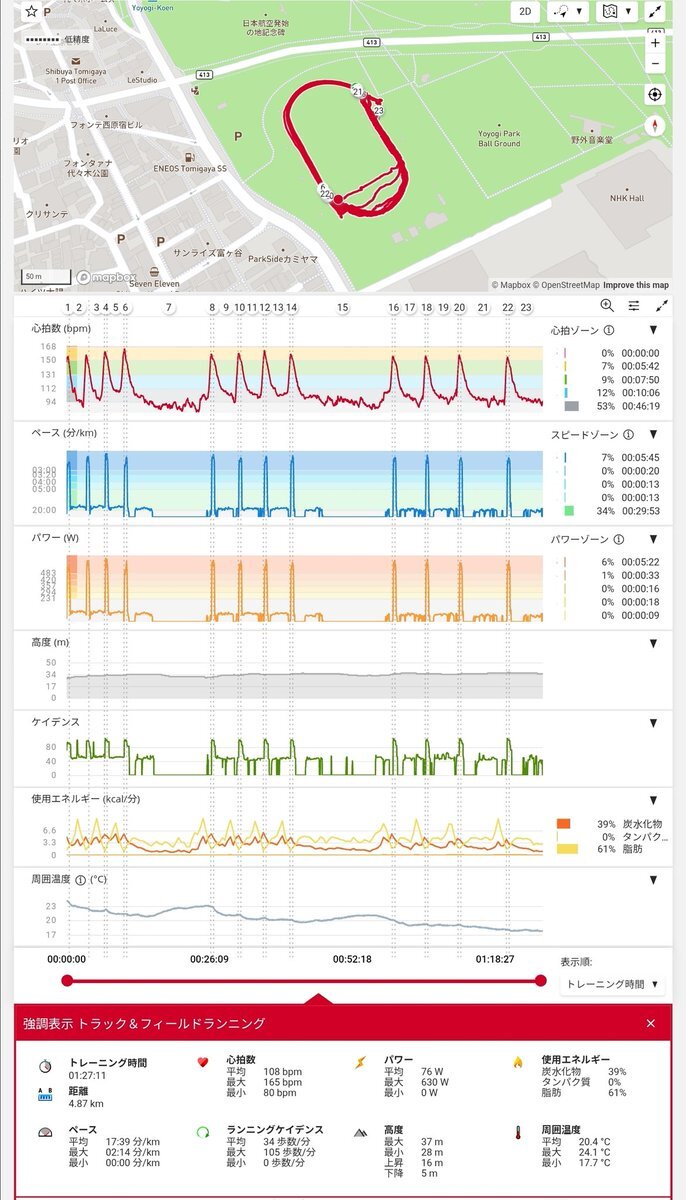This screenshot has width=686, height=1200.
Task: Reset map orientation with compass icon
Action: coord(655,126)
